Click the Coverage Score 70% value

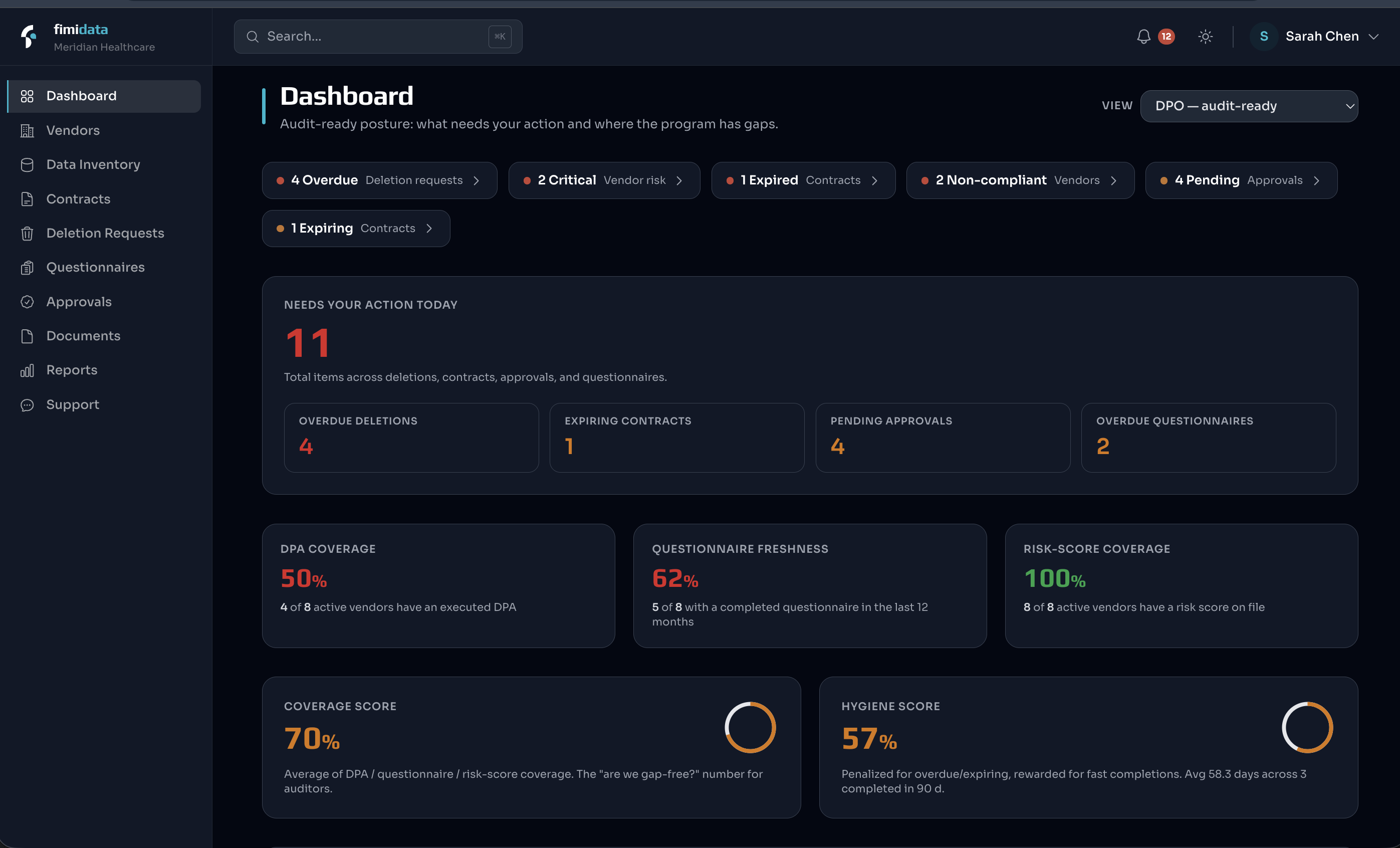tap(312, 738)
